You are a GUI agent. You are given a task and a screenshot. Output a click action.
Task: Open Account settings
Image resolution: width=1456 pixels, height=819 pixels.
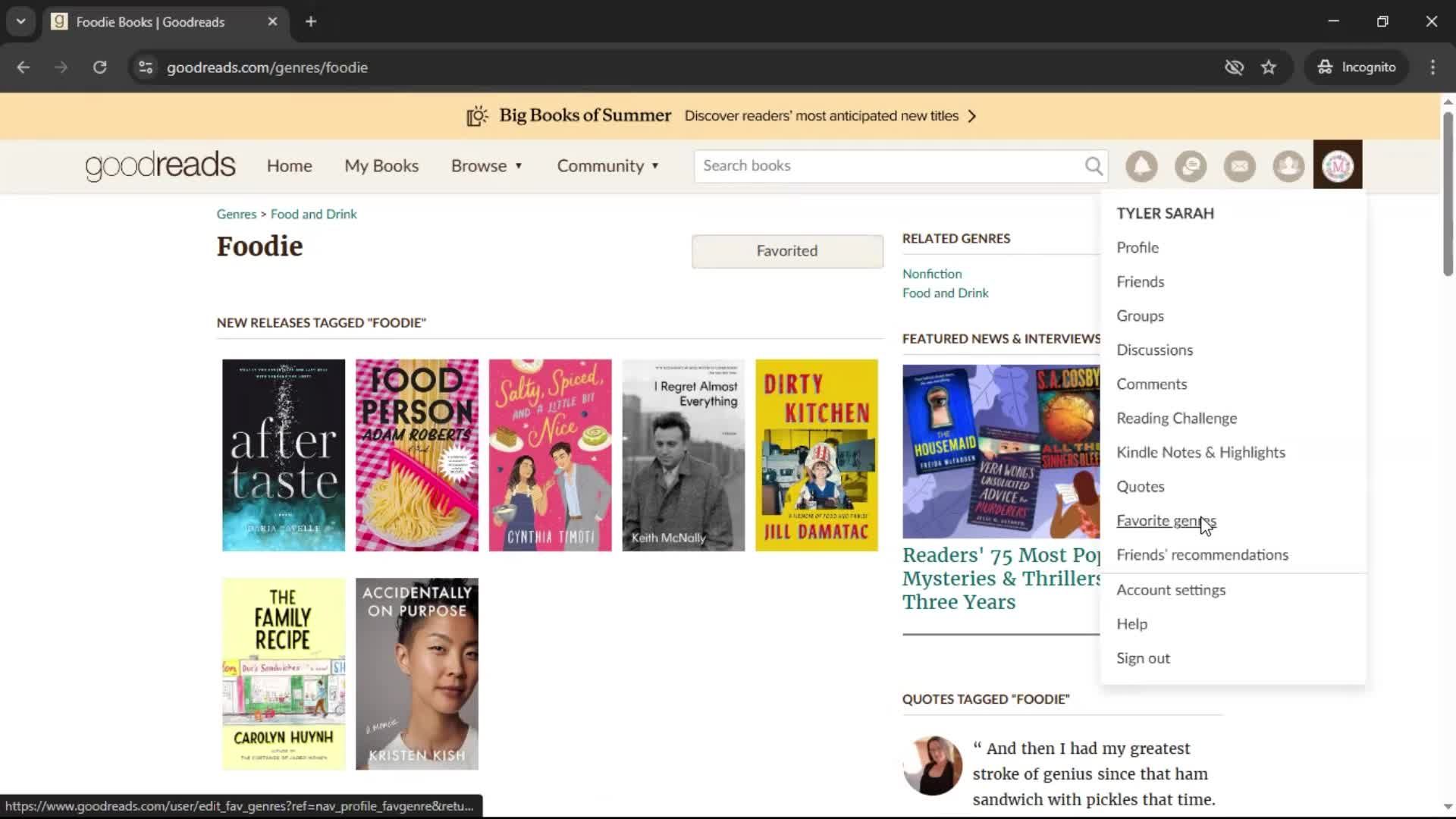(x=1170, y=590)
